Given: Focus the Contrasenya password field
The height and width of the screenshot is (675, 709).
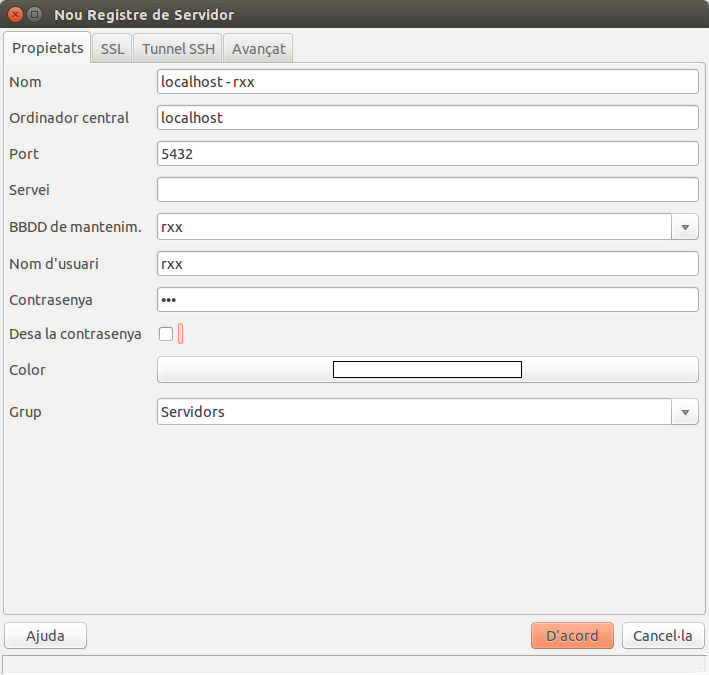Looking at the screenshot, I should tap(427, 300).
